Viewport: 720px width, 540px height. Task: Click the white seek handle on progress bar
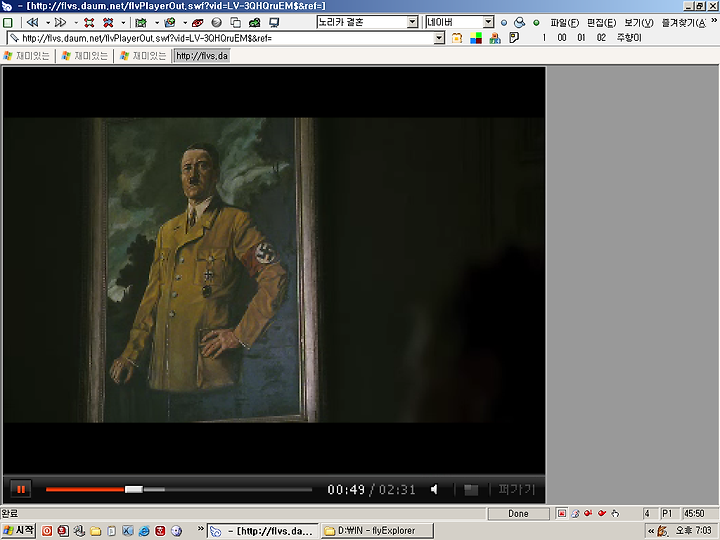pyautogui.click(x=134, y=489)
